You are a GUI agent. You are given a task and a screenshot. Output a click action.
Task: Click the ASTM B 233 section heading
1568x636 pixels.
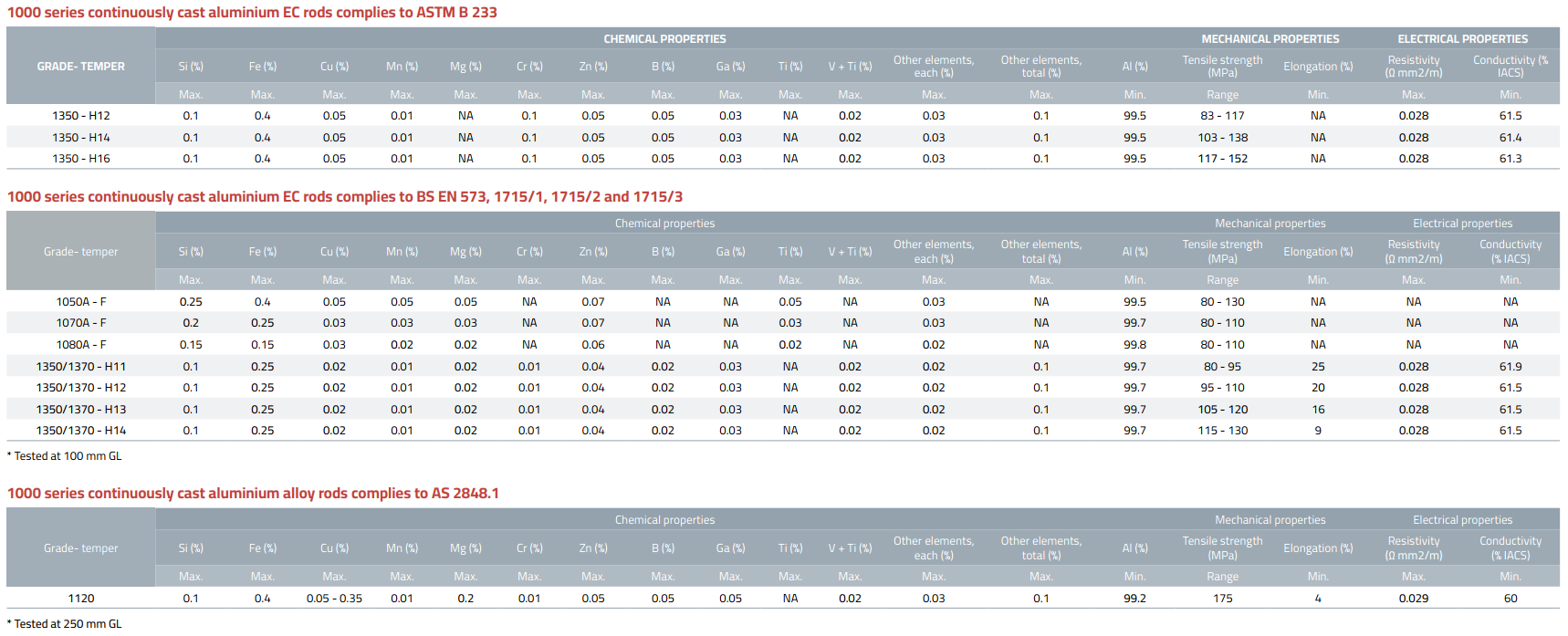point(252,13)
